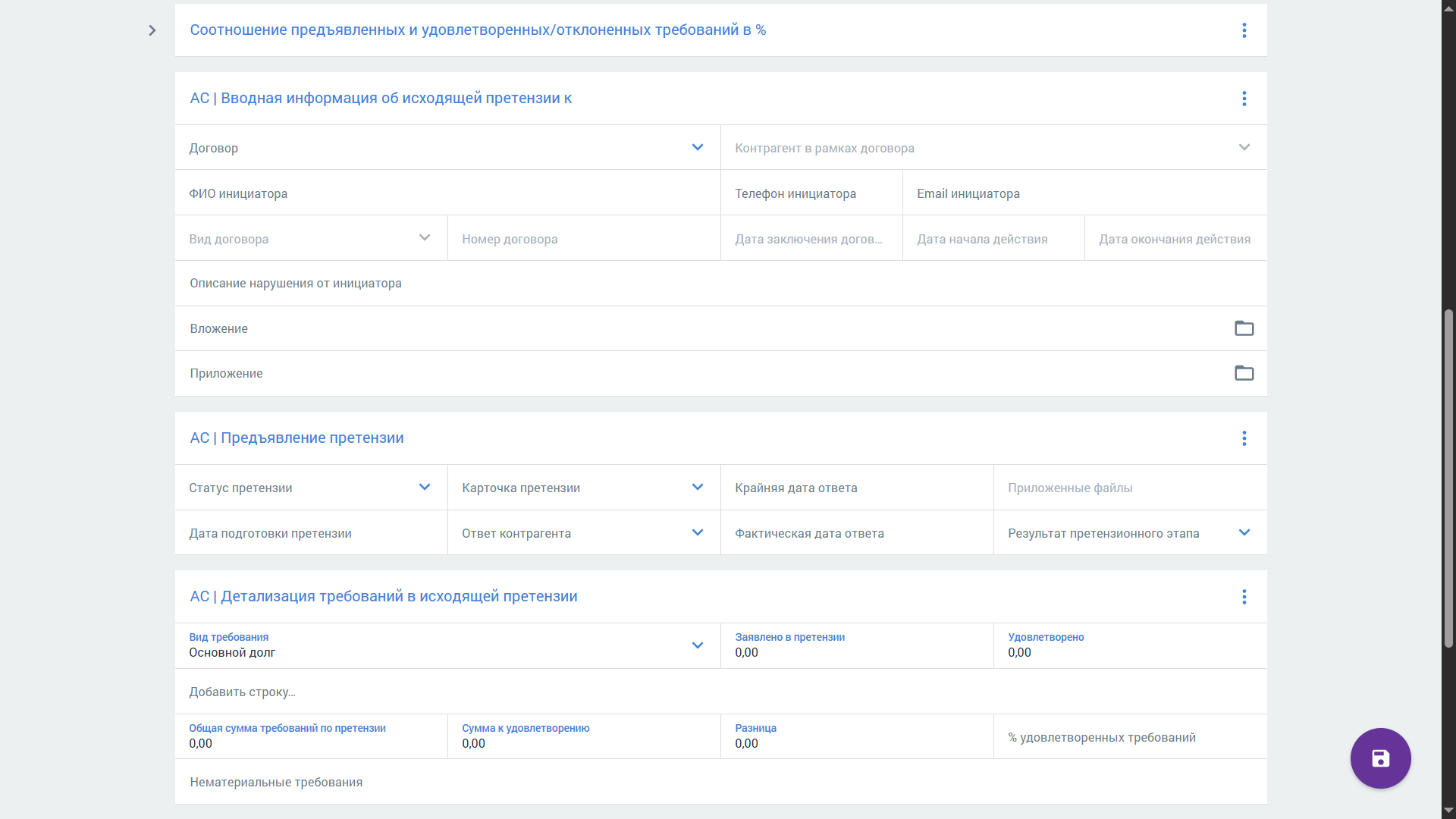Viewport: 1456px width, 819px height.
Task: Focus the ФИО инициатора field
Action: click(447, 193)
